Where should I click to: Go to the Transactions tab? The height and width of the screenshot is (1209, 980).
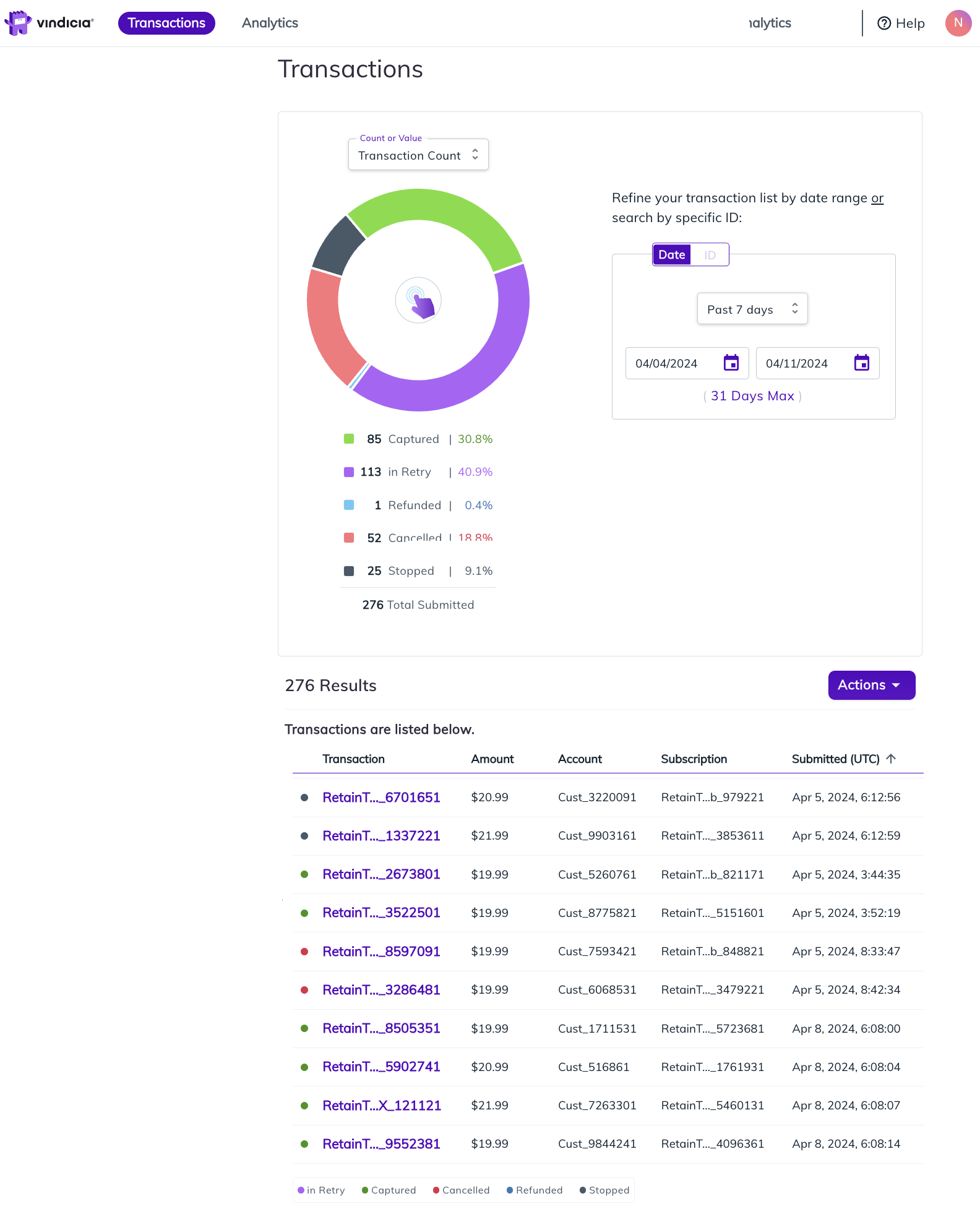click(x=166, y=23)
